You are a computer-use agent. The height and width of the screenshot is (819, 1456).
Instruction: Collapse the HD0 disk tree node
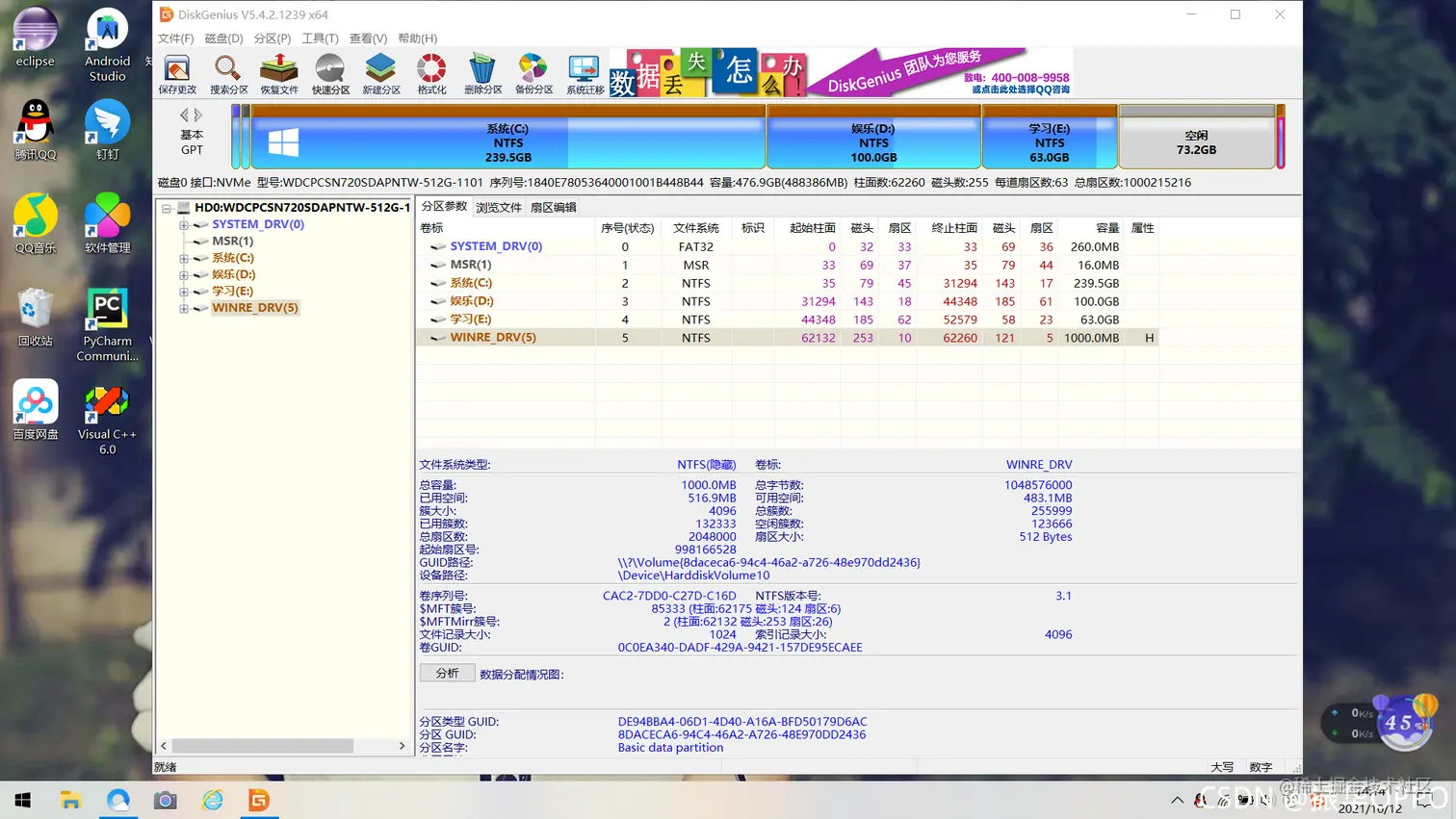(167, 208)
